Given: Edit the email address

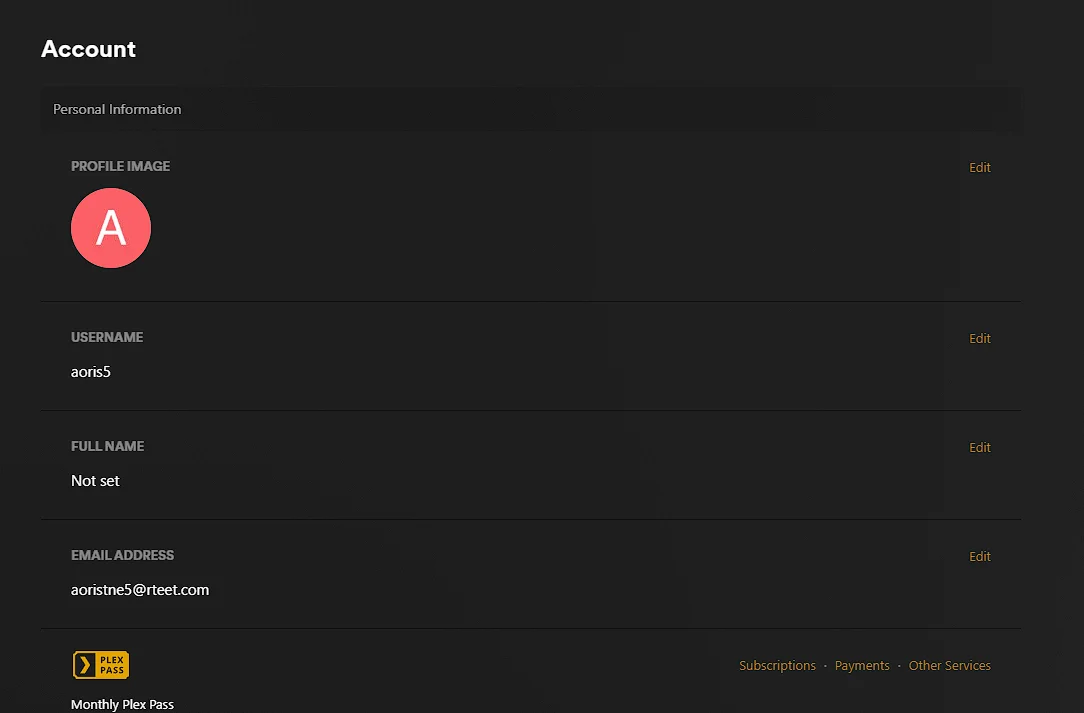Looking at the screenshot, I should (x=980, y=556).
